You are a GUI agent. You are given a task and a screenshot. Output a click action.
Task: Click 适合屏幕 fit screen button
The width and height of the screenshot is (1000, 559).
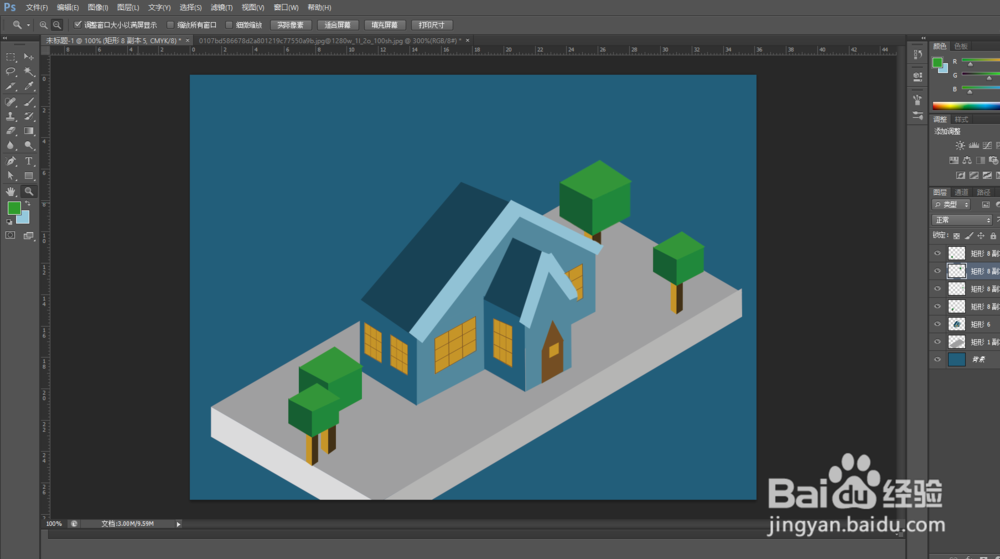coord(337,25)
